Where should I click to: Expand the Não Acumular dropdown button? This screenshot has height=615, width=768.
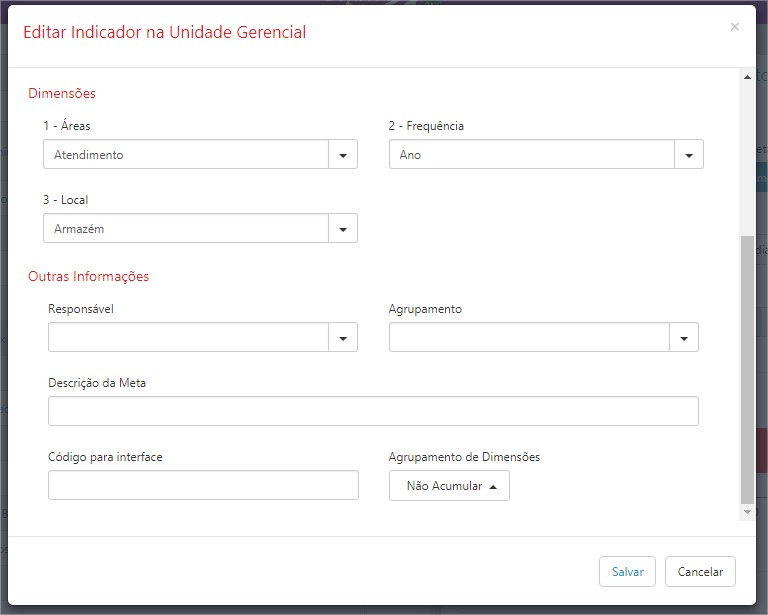point(449,486)
